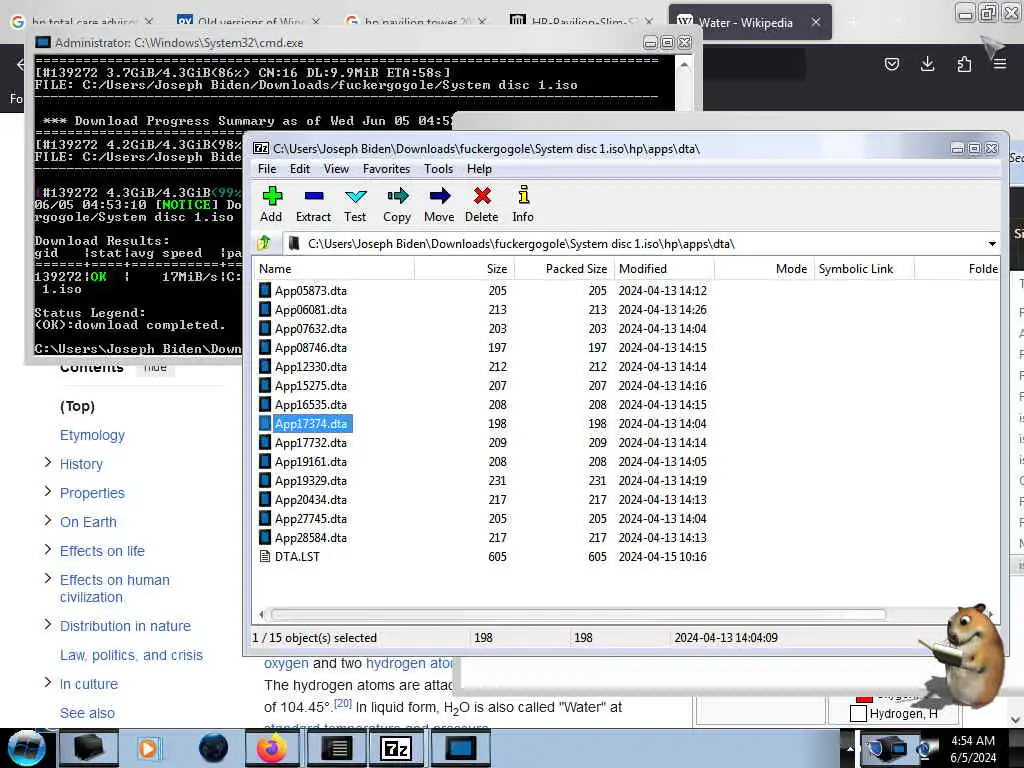Viewport: 1024px width, 768px height.
Task: Show hidden system tray icons arrow
Action: (x=850, y=748)
